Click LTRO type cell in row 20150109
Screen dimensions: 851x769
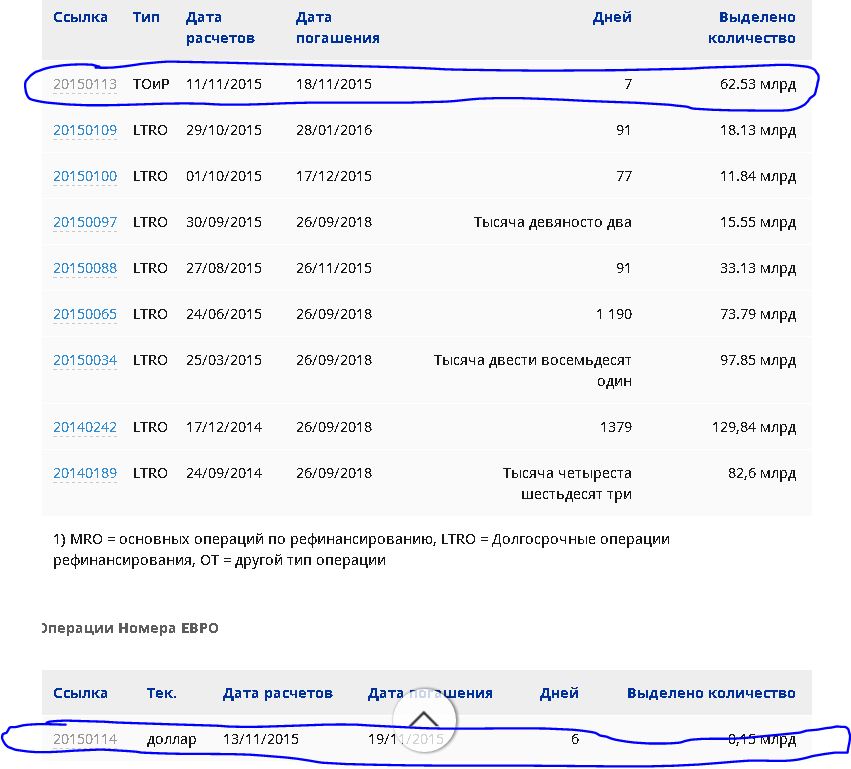[150, 131]
